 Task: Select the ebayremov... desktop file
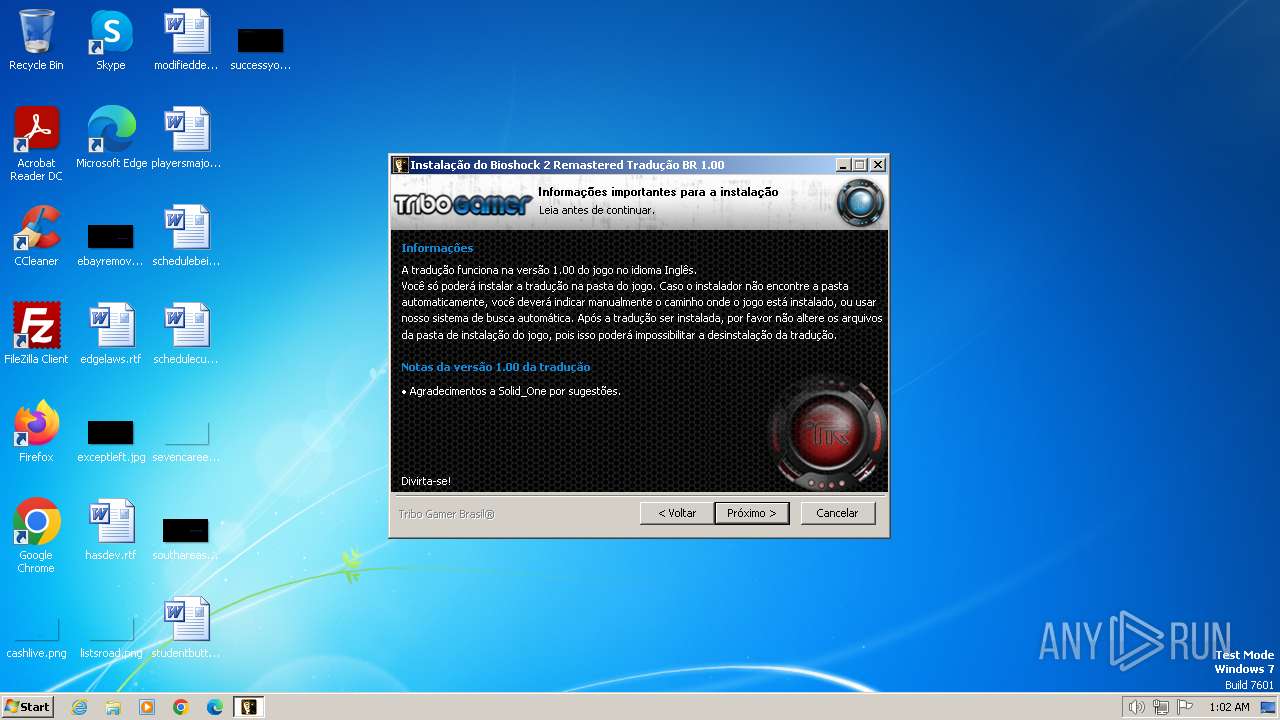click(111, 244)
